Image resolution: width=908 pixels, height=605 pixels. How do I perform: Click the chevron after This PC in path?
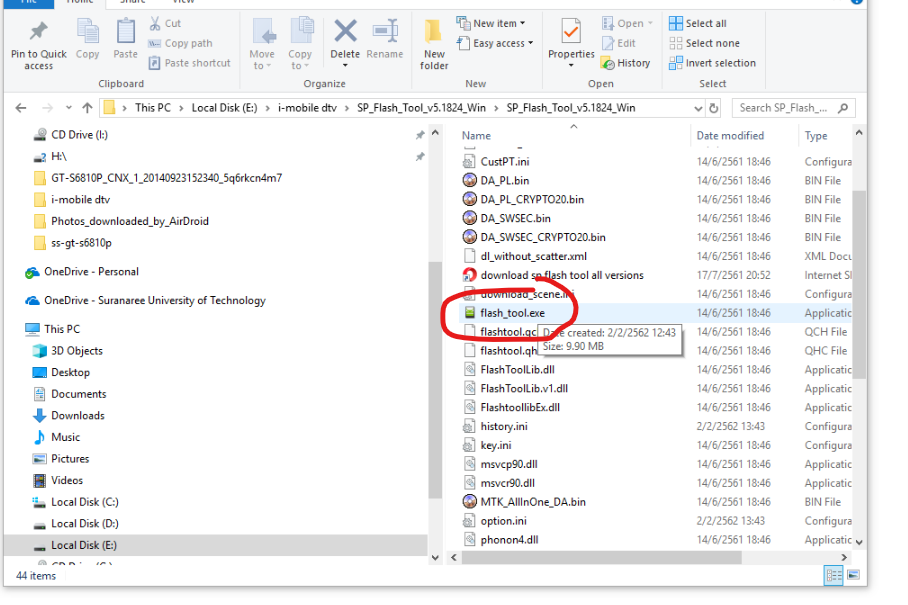pos(181,108)
